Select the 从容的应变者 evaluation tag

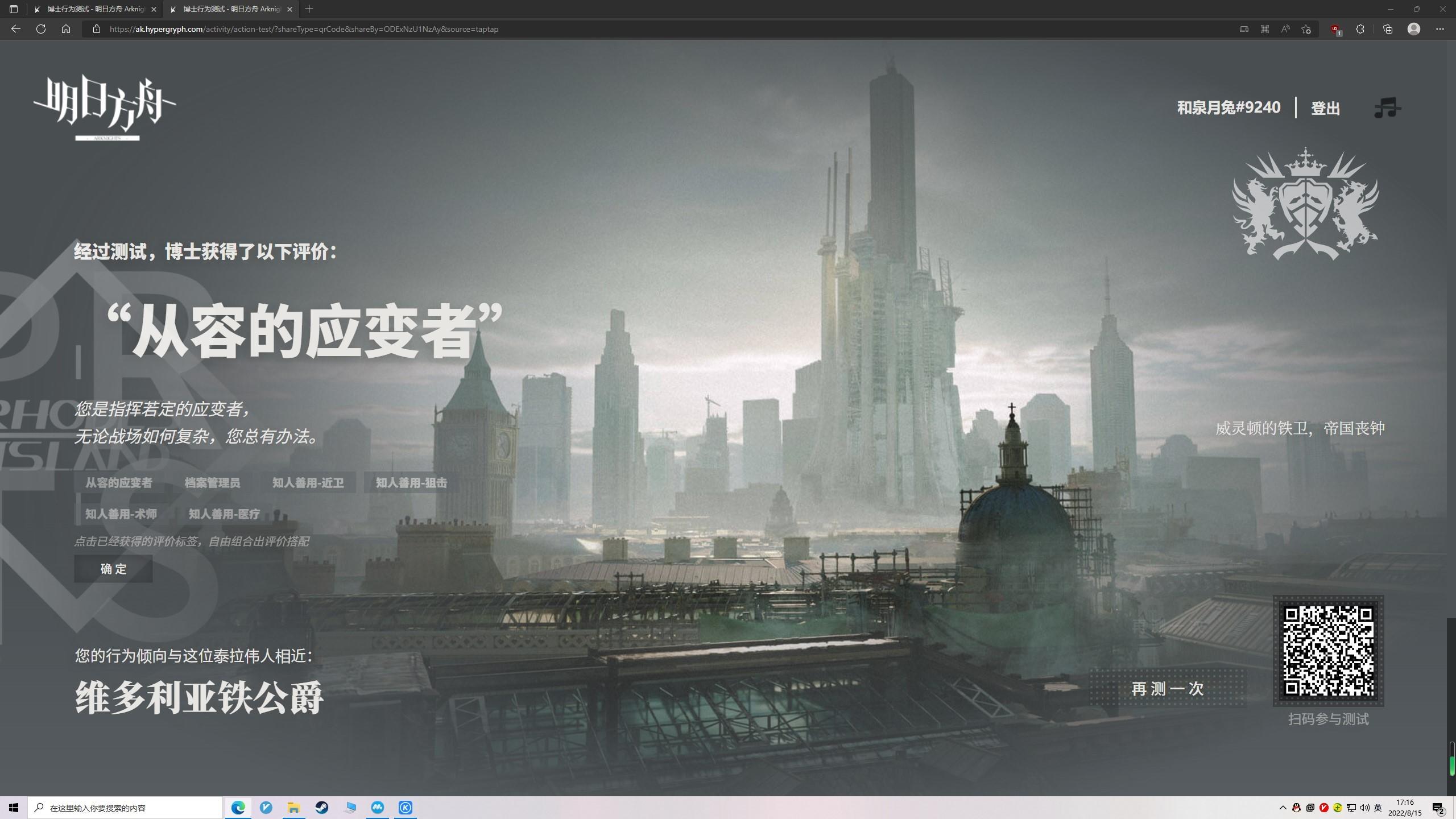coord(119,483)
